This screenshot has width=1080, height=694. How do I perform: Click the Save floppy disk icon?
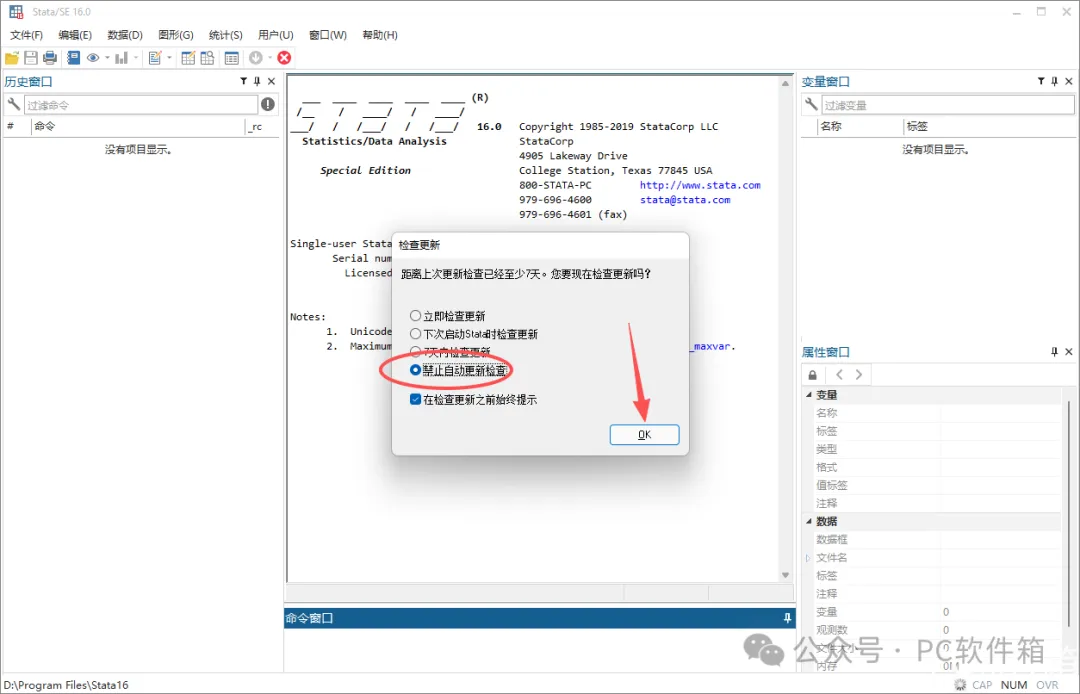(x=31, y=58)
